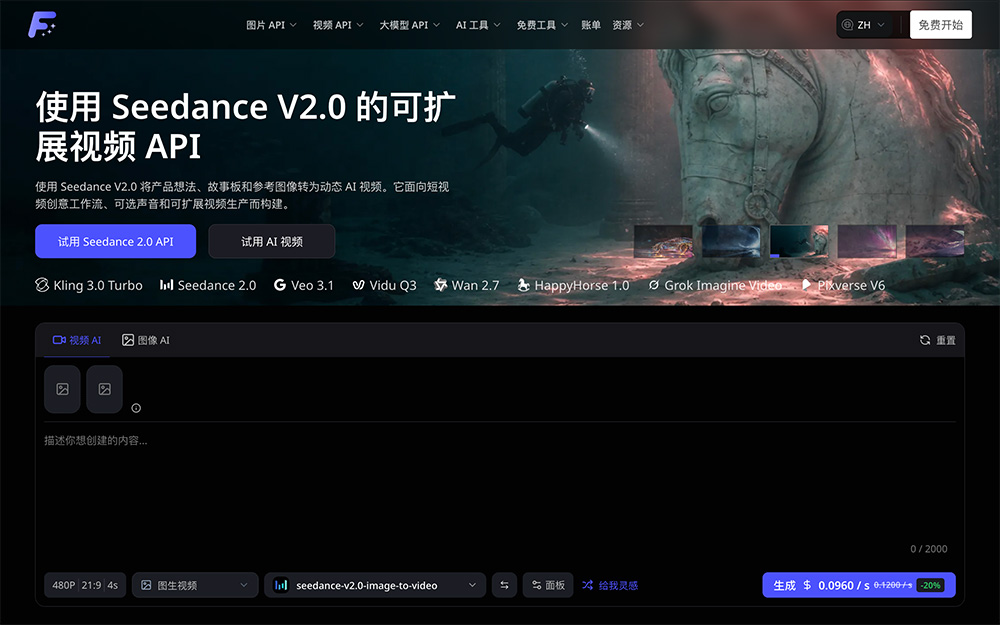Click the 试用 AI 视频 button
This screenshot has height=625, width=1000.
click(x=272, y=241)
